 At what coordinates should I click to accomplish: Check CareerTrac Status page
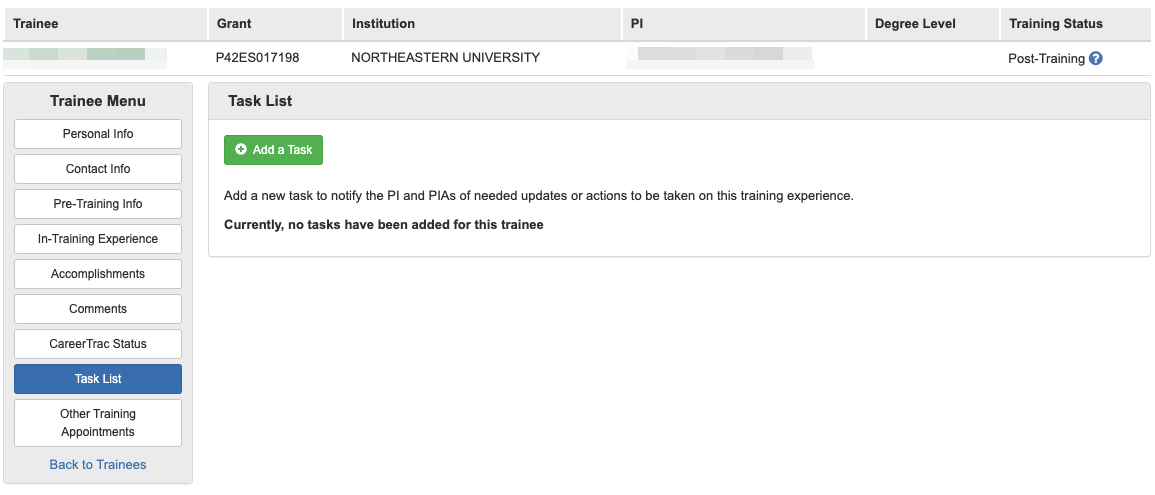point(98,344)
